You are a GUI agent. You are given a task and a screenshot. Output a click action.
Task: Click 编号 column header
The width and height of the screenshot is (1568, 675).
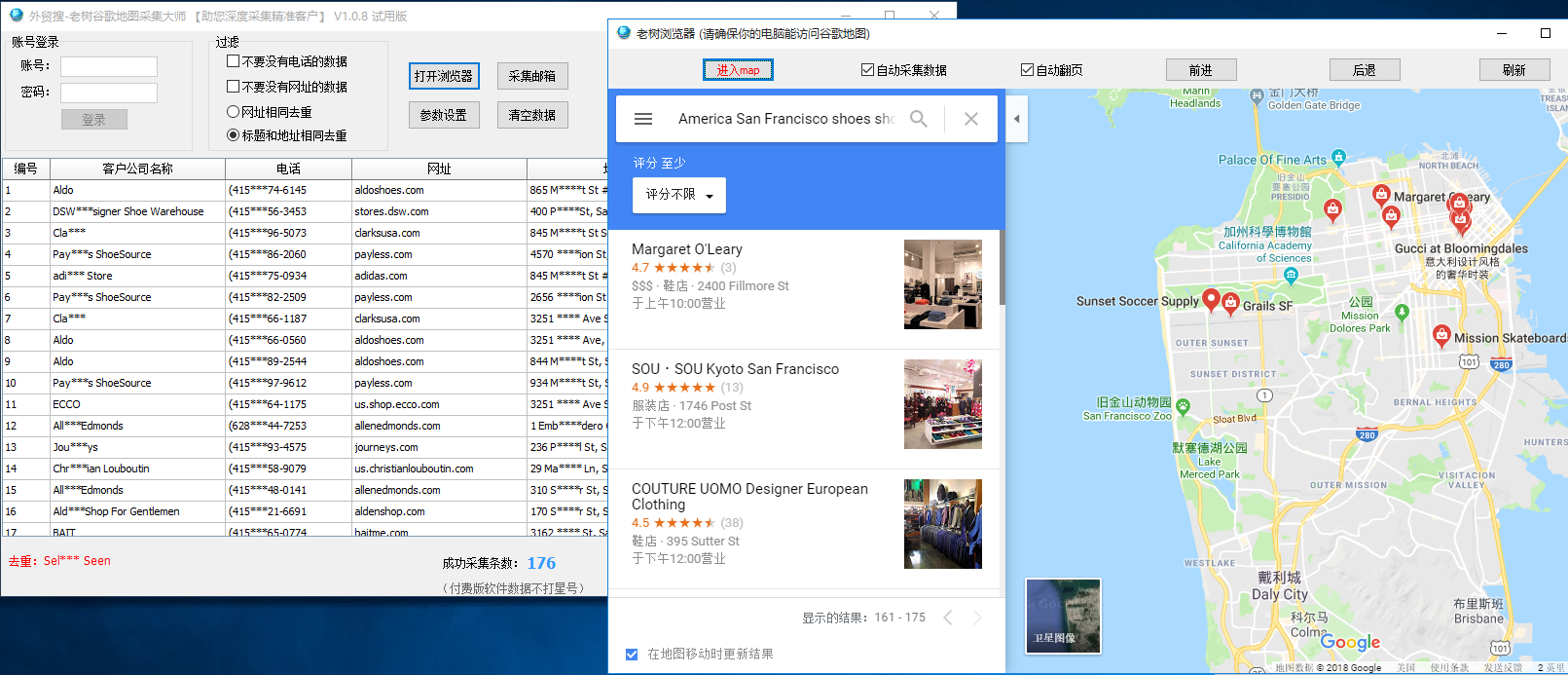[x=26, y=169]
